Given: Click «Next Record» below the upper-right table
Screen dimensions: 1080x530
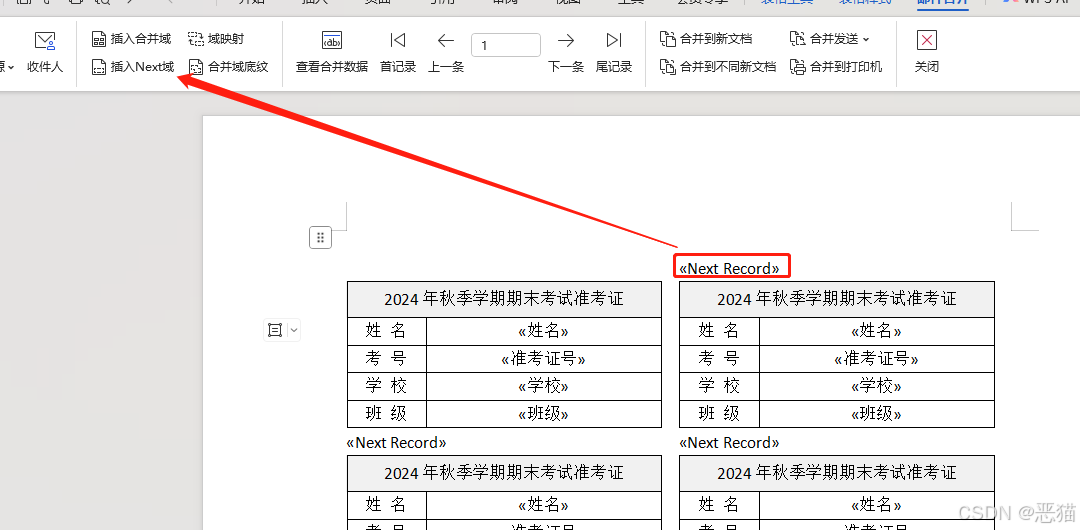Looking at the screenshot, I should click(729, 442).
